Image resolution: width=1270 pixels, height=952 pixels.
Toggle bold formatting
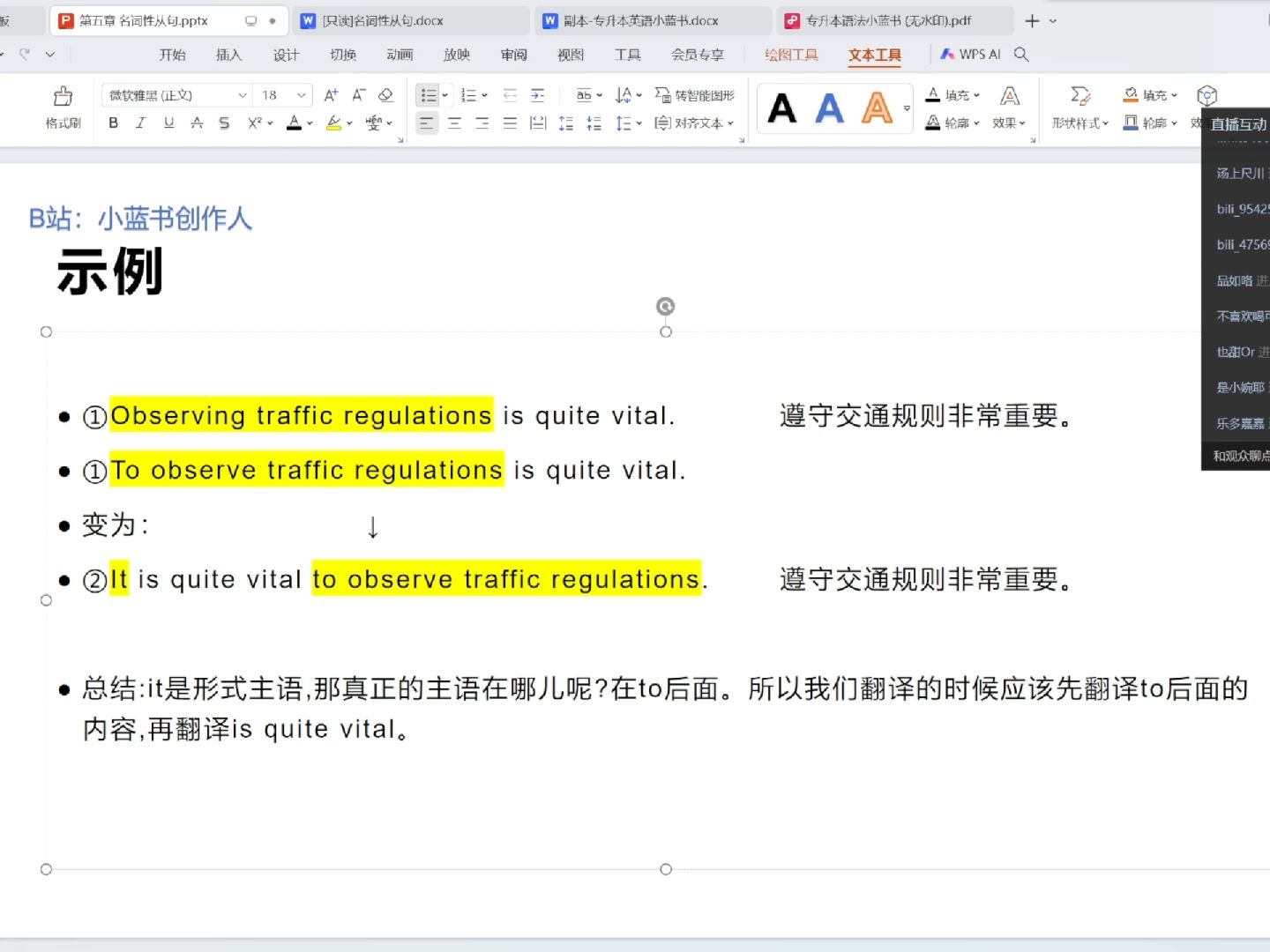[113, 123]
